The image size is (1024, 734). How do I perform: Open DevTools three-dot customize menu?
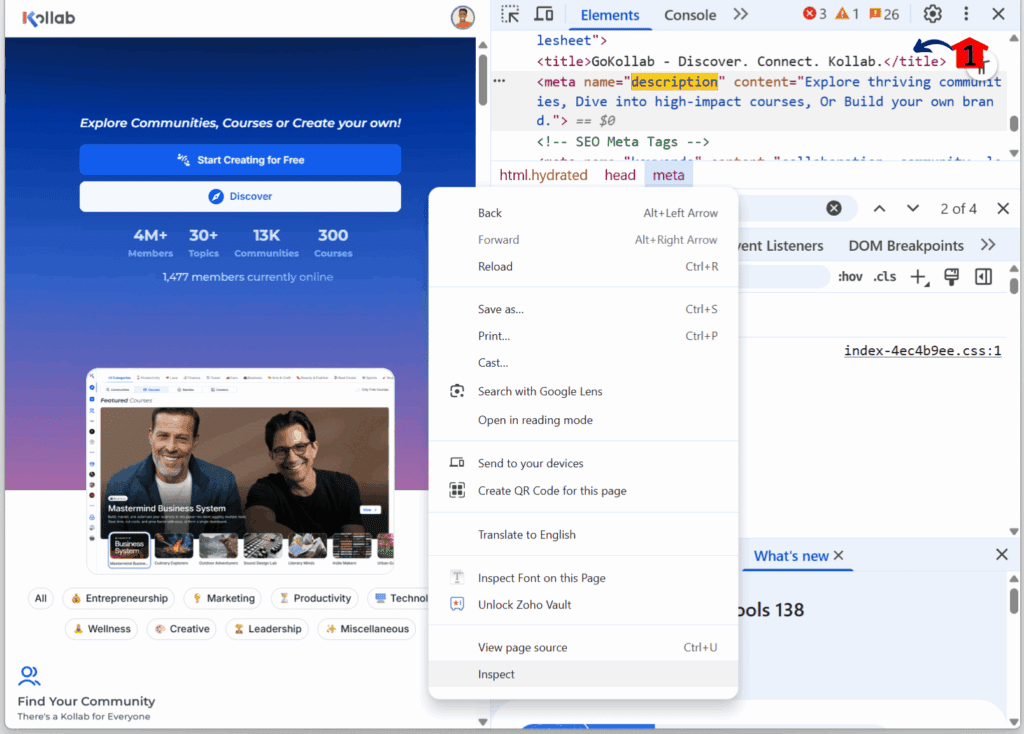(966, 14)
